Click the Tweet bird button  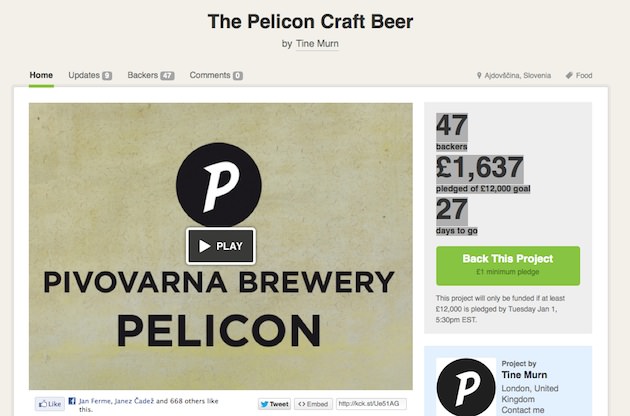click(x=274, y=404)
